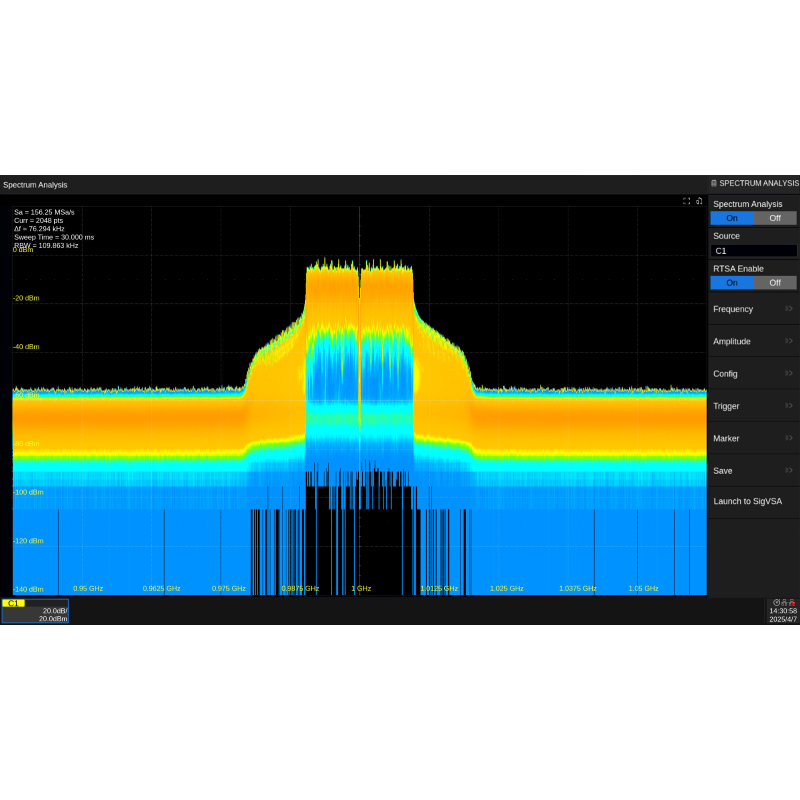Open the Marker menu item

(753, 438)
